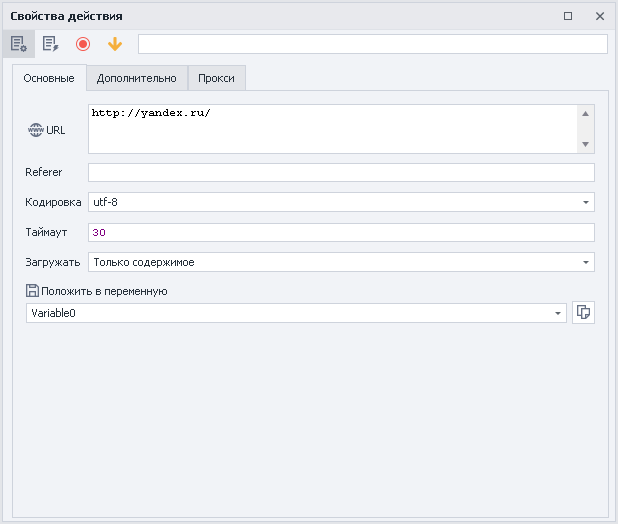Click the document settings icon in the toolbar
The image size is (618, 524).
click(18, 44)
